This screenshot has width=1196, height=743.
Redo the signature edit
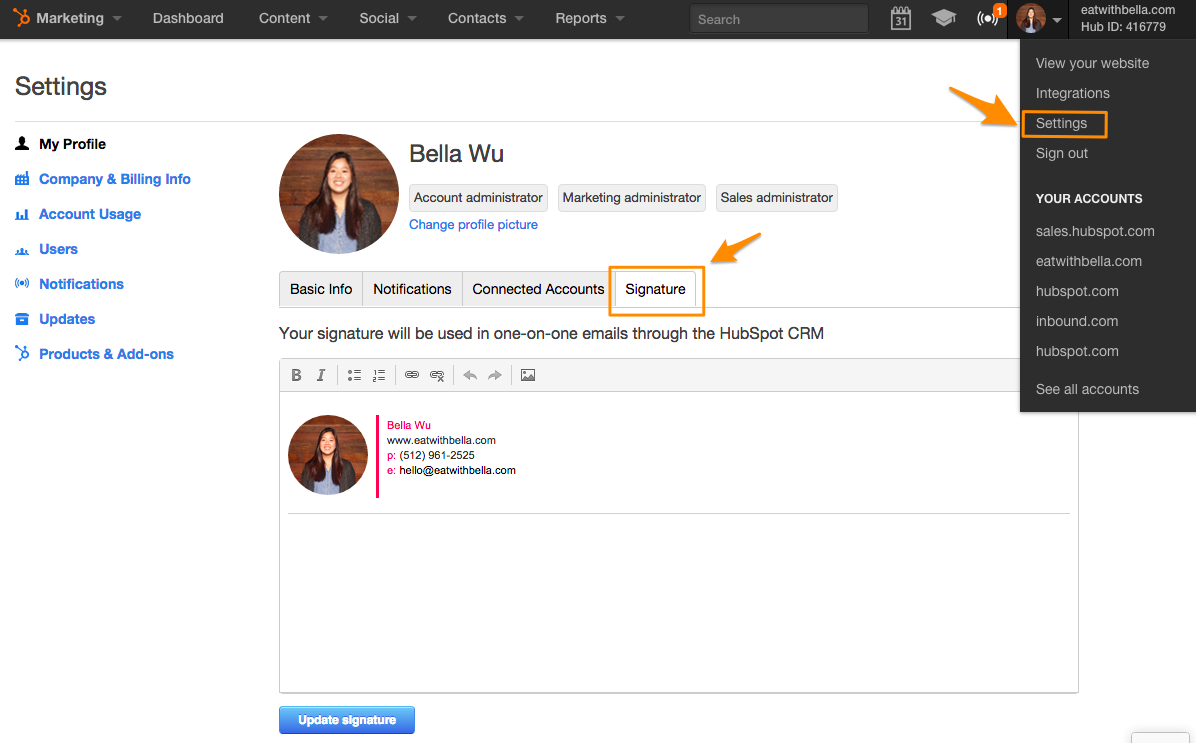click(x=495, y=375)
